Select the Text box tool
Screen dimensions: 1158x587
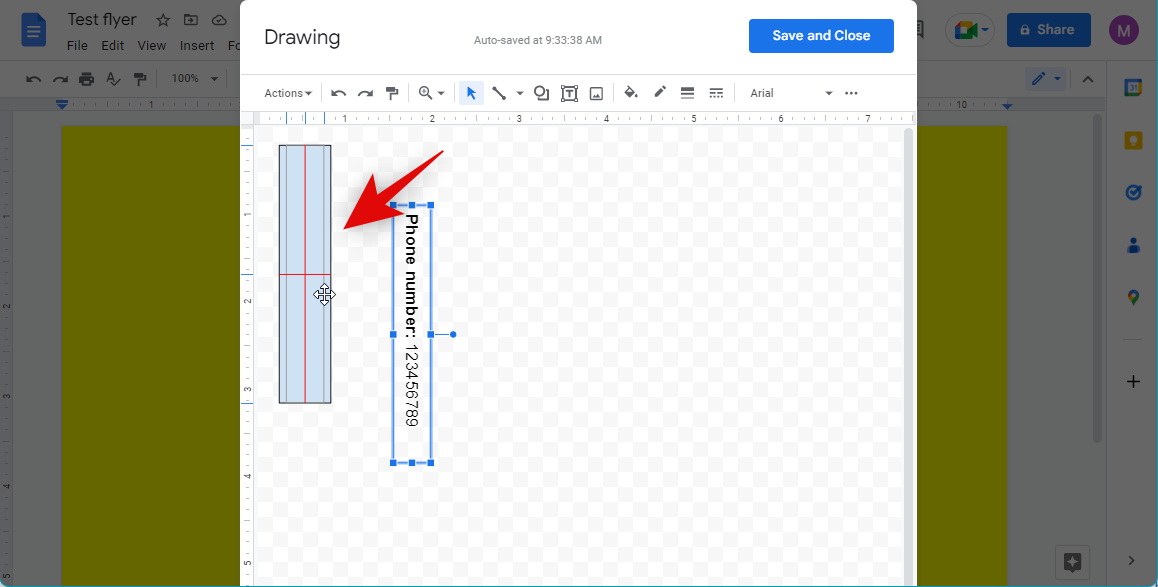pyautogui.click(x=569, y=93)
